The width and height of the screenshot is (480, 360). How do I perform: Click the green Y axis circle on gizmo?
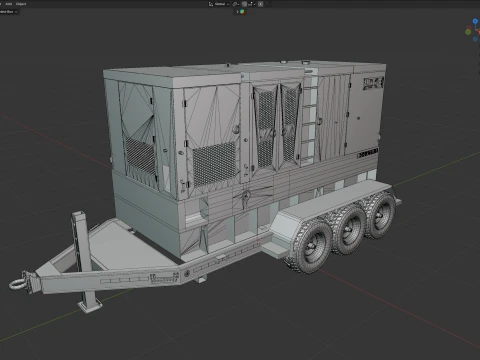point(468,32)
